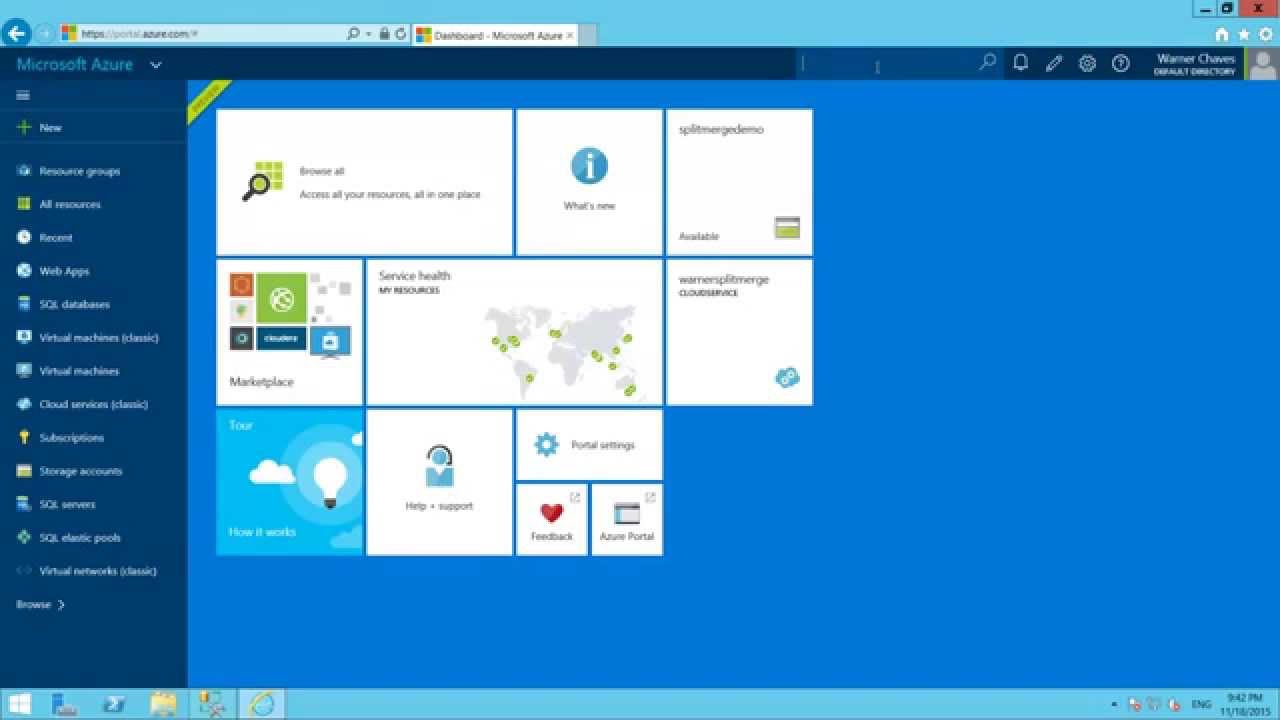1280x720 pixels.
Task: Open Recent clock icon
Action: click(23, 237)
